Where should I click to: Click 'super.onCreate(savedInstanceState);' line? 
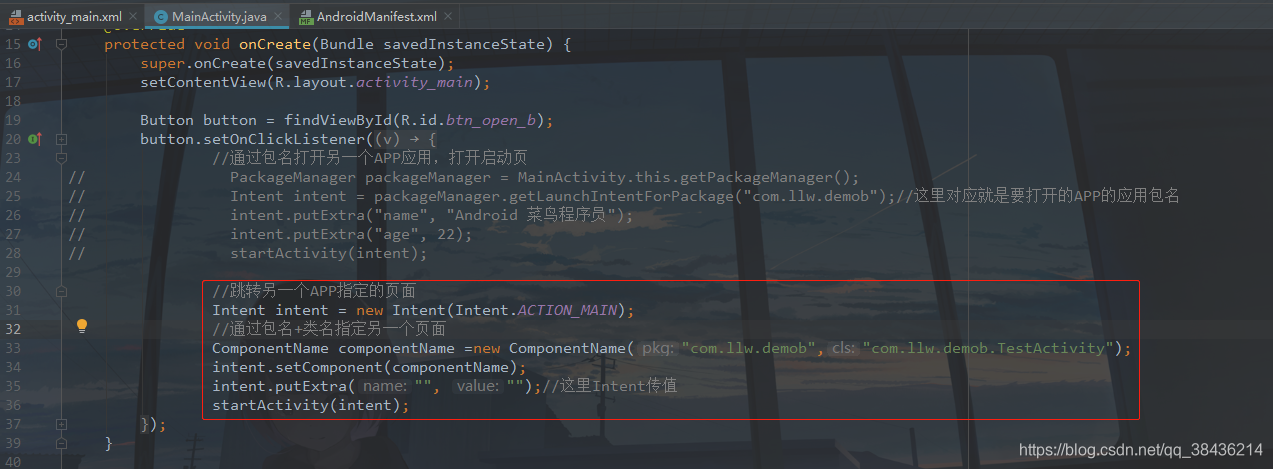point(297,63)
